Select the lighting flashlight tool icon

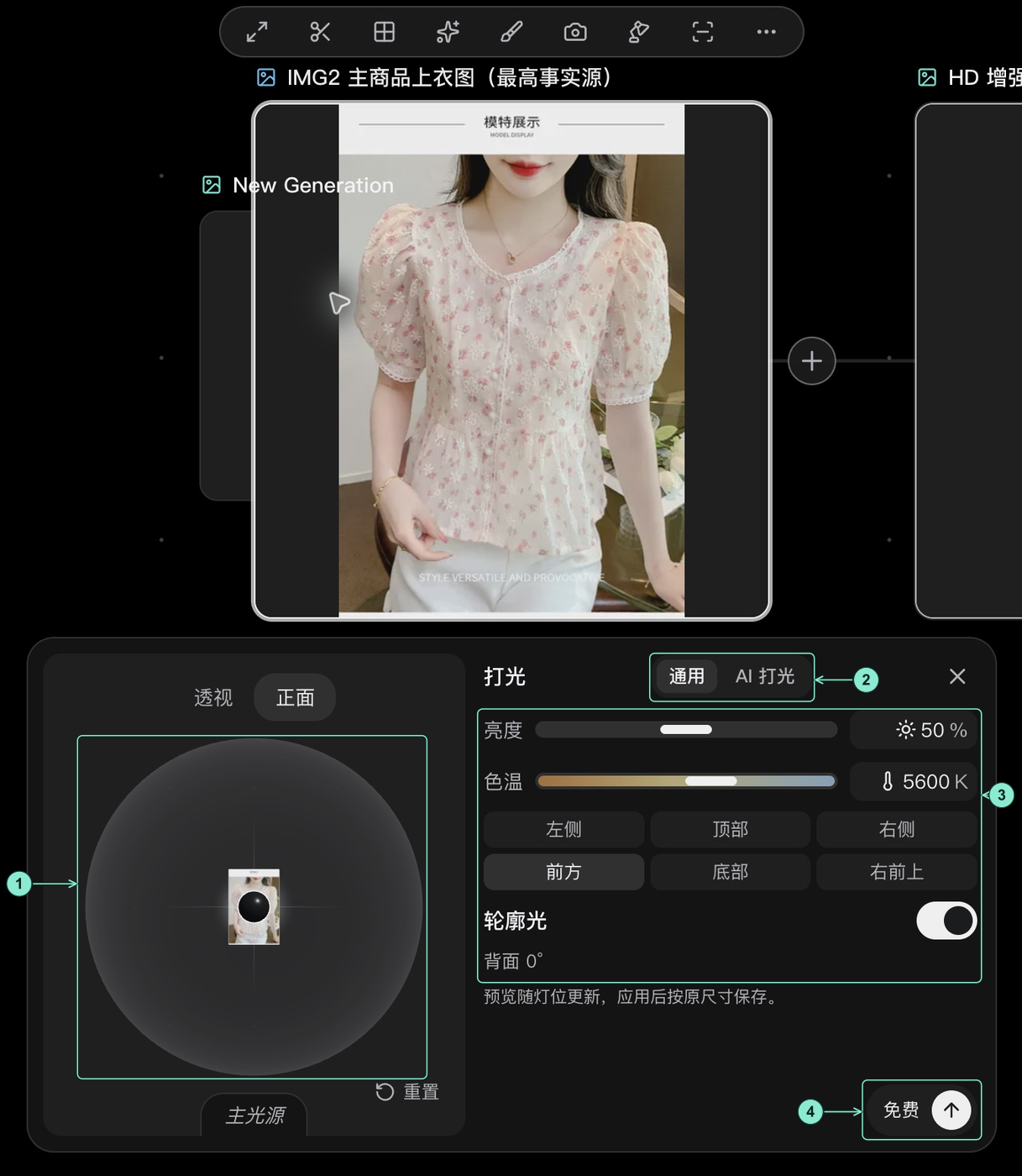[638, 32]
